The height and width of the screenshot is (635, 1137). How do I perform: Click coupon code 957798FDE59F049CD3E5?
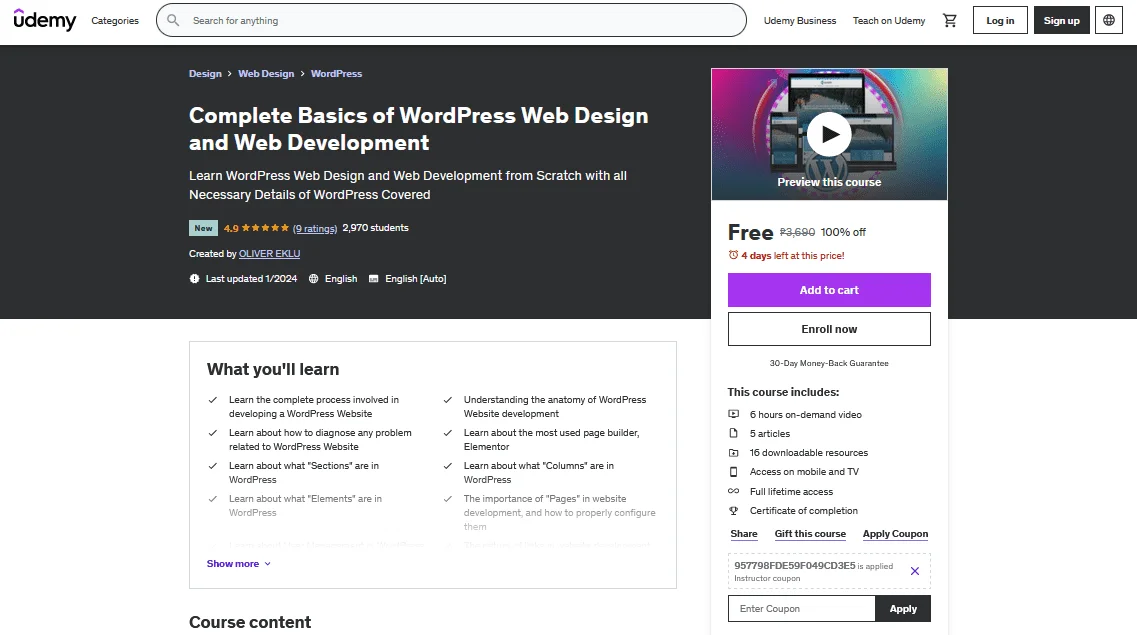[795, 565]
